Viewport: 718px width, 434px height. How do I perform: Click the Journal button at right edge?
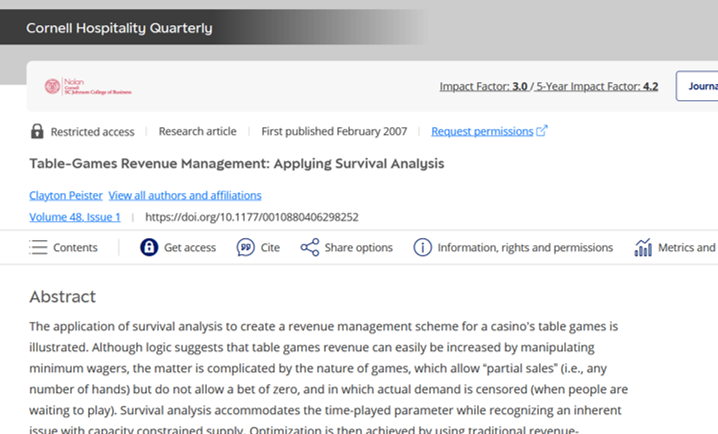tap(697, 86)
